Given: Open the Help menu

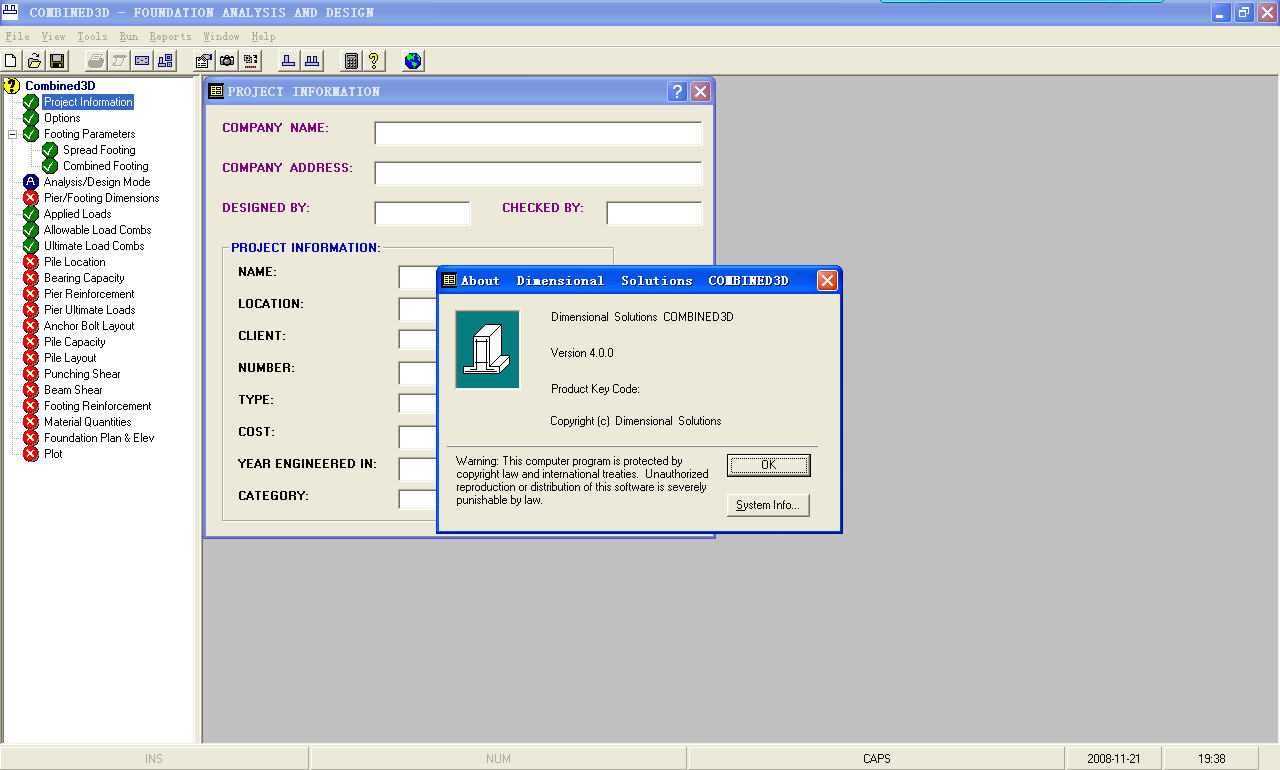Looking at the screenshot, I should (263, 37).
